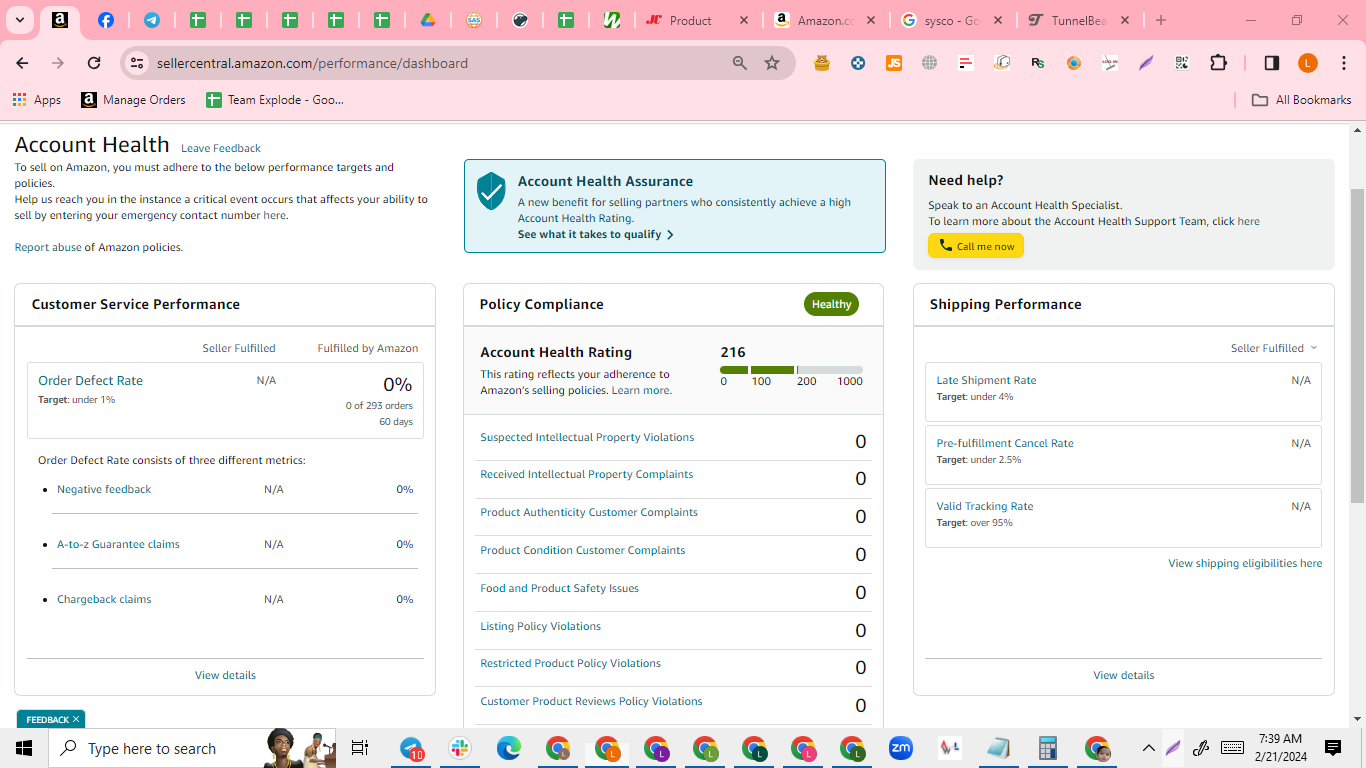Click the Report abuse link
The image size is (1366, 768).
coord(48,247)
